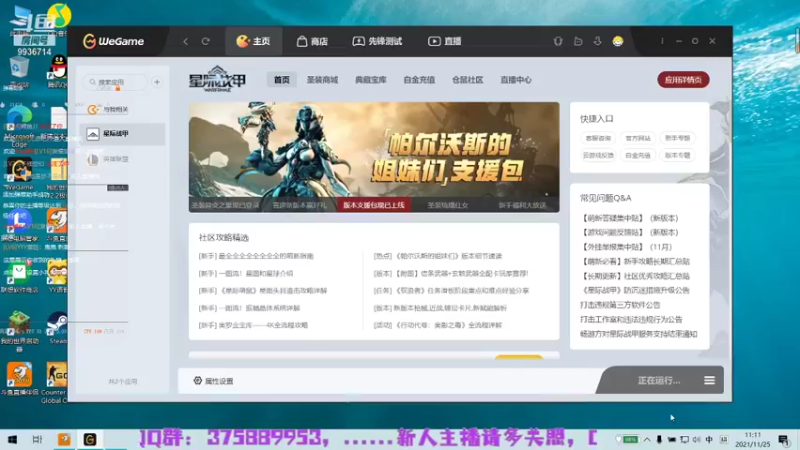Viewport: 800px width, 450px height.
Task: Click the red 应用详情页 button
Action: click(x=683, y=80)
